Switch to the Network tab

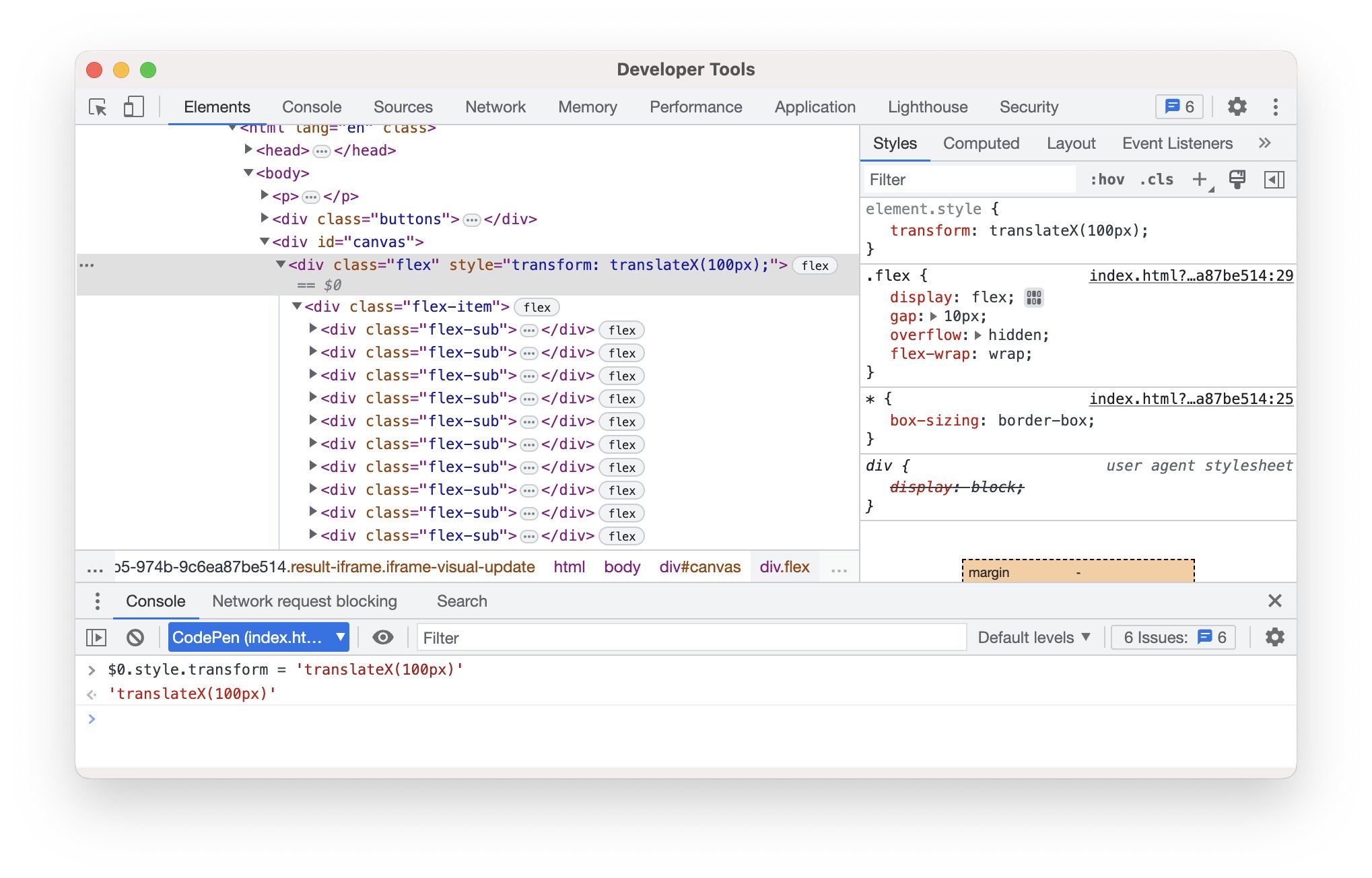tap(495, 107)
